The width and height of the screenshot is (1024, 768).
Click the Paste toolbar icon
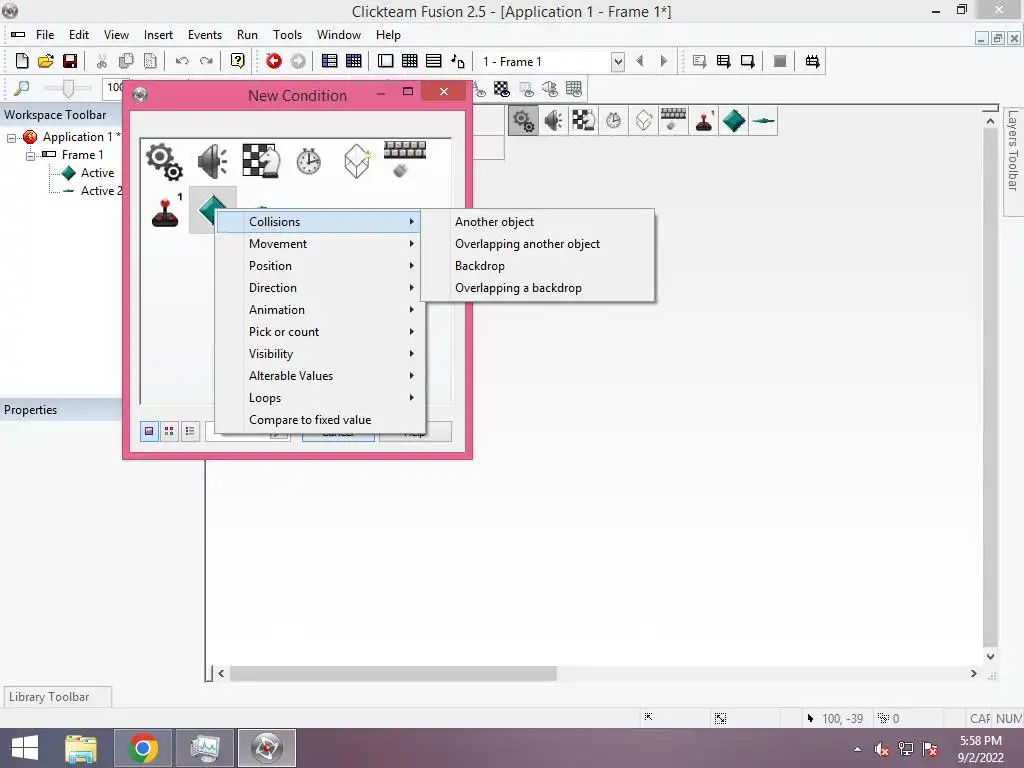coord(150,61)
